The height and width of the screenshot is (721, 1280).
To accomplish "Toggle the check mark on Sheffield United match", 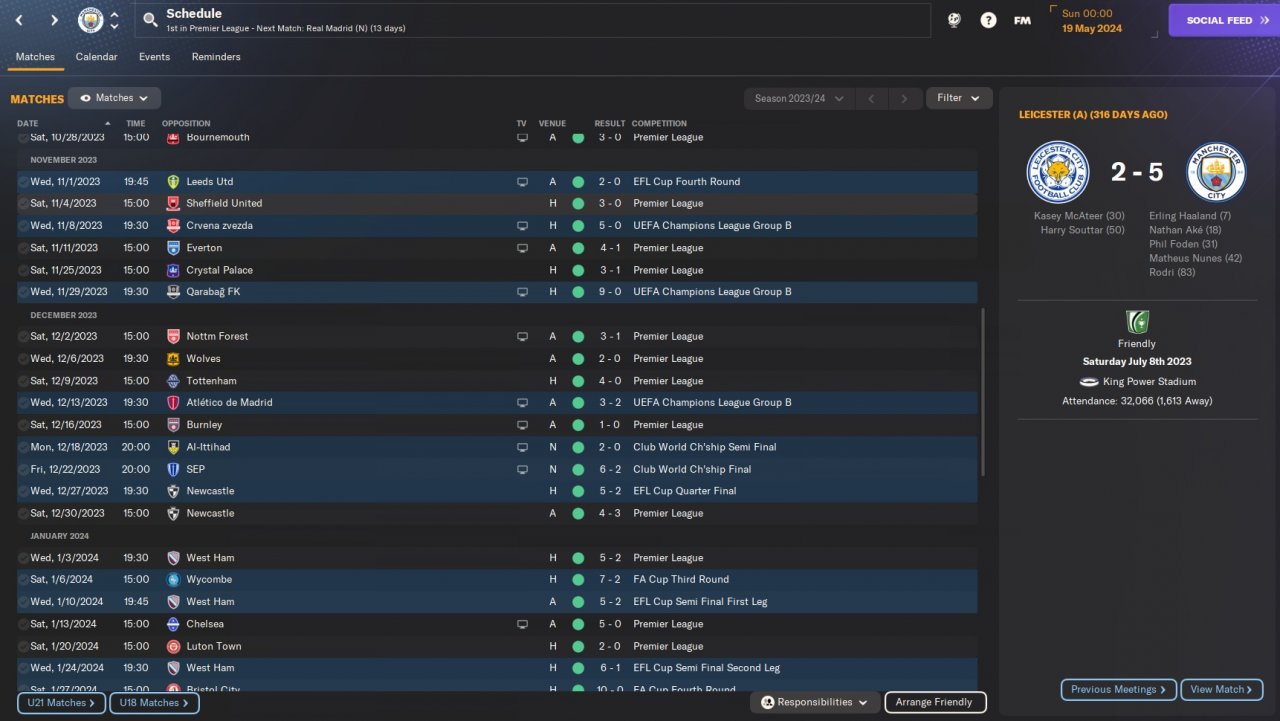I will 23,204.
